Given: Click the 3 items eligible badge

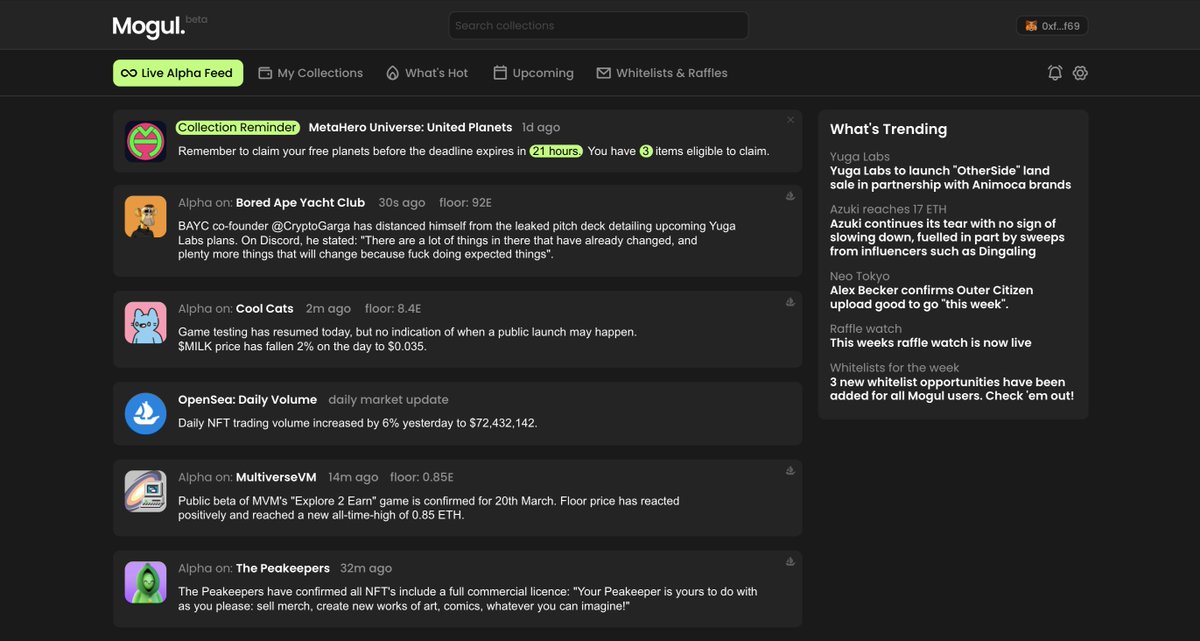Looking at the screenshot, I should click(646, 151).
